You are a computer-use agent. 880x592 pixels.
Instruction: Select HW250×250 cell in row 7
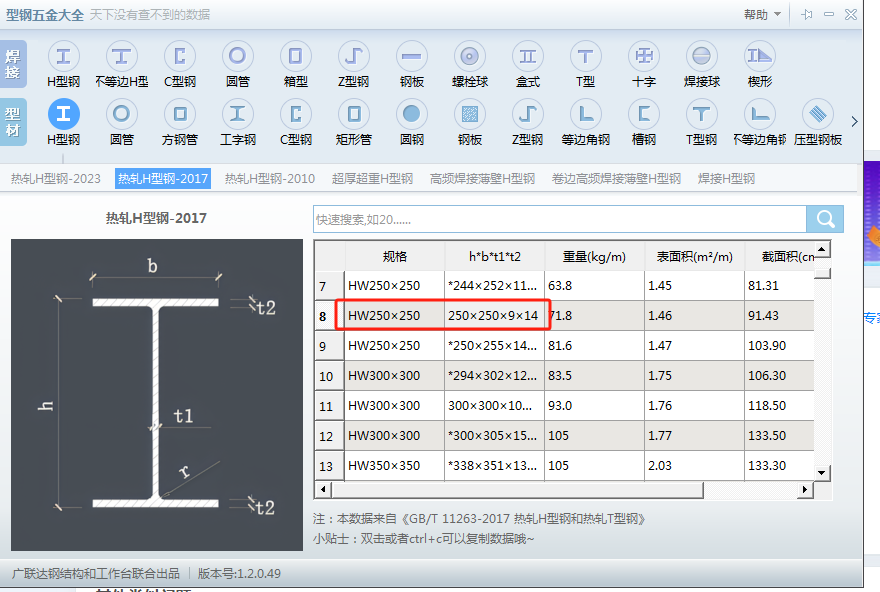(395, 286)
